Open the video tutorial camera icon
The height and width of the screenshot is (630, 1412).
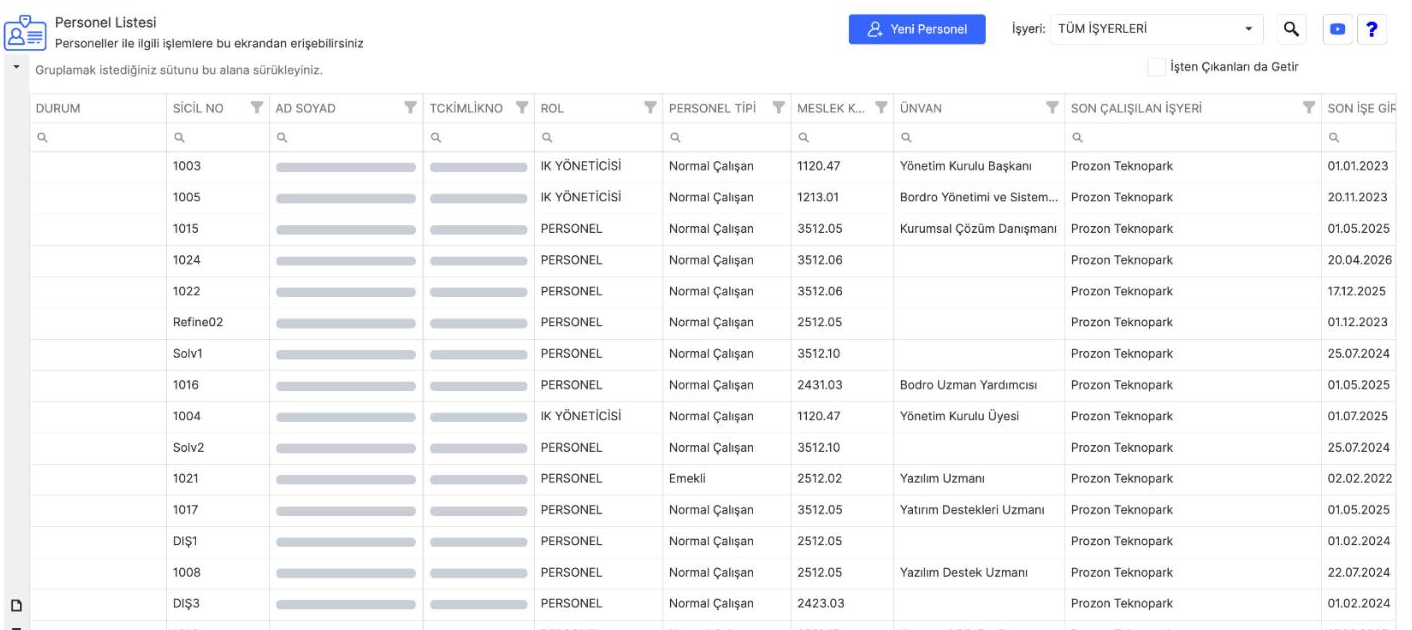point(1338,29)
